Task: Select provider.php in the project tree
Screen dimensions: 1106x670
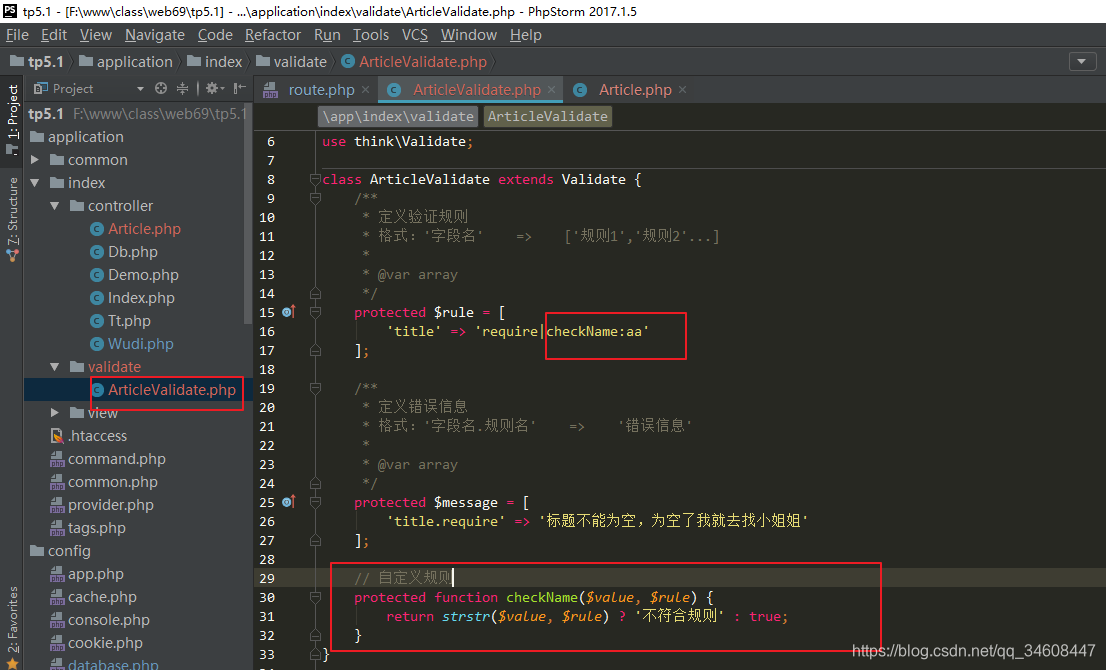Action: (x=102, y=505)
